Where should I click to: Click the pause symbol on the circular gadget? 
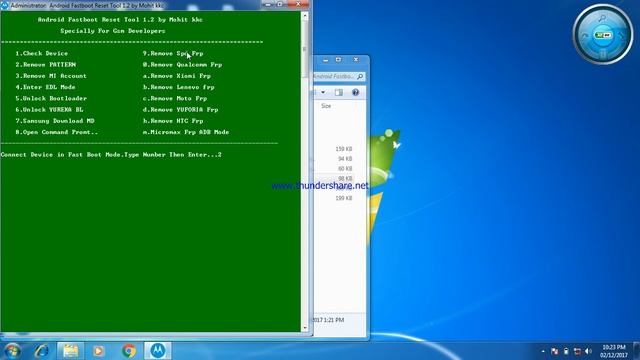click(603, 54)
